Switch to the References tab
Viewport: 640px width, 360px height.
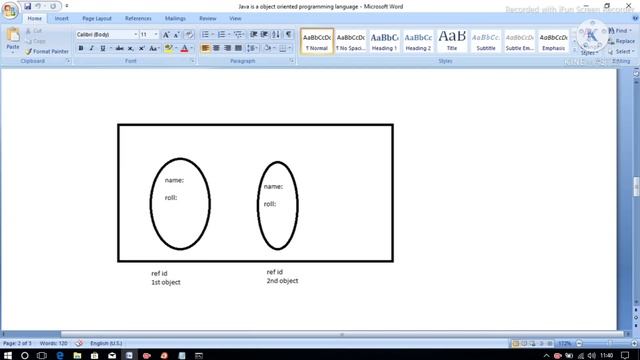click(x=138, y=18)
